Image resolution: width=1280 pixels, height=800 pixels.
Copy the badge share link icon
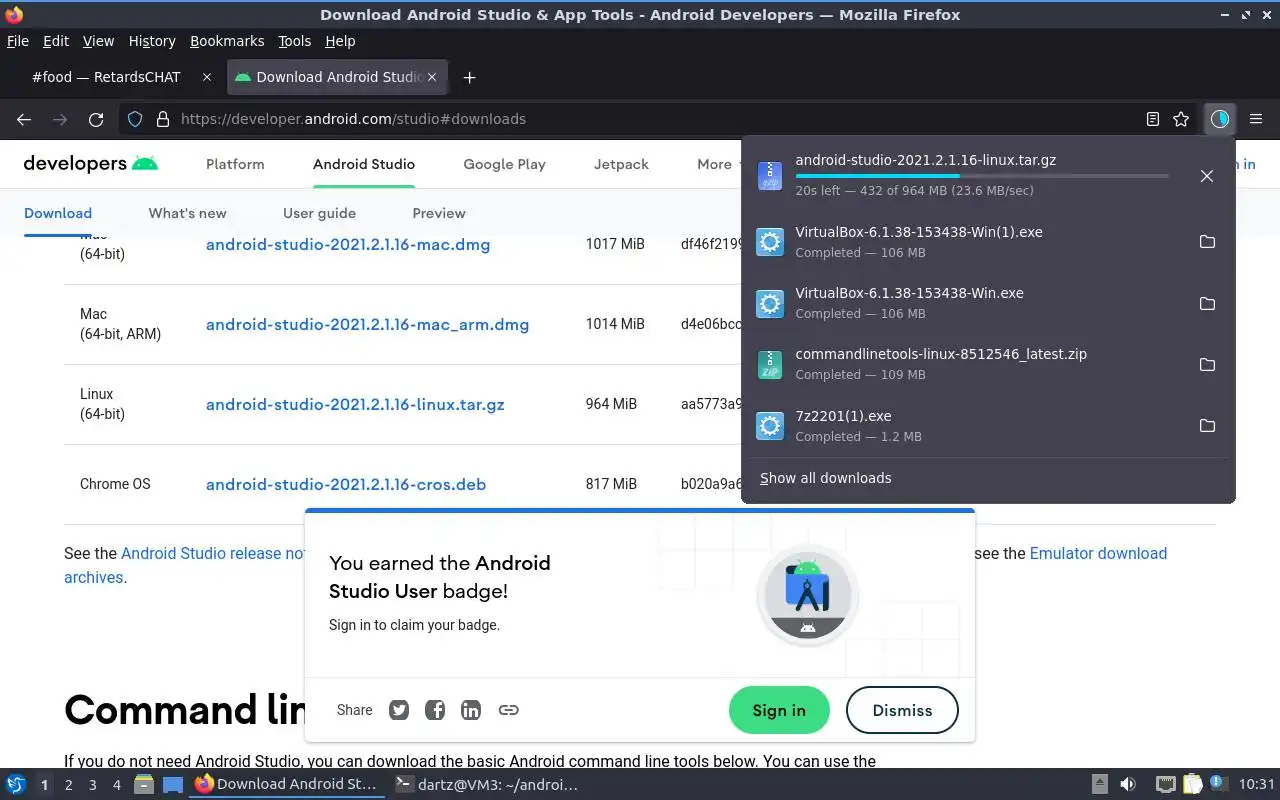(x=508, y=710)
